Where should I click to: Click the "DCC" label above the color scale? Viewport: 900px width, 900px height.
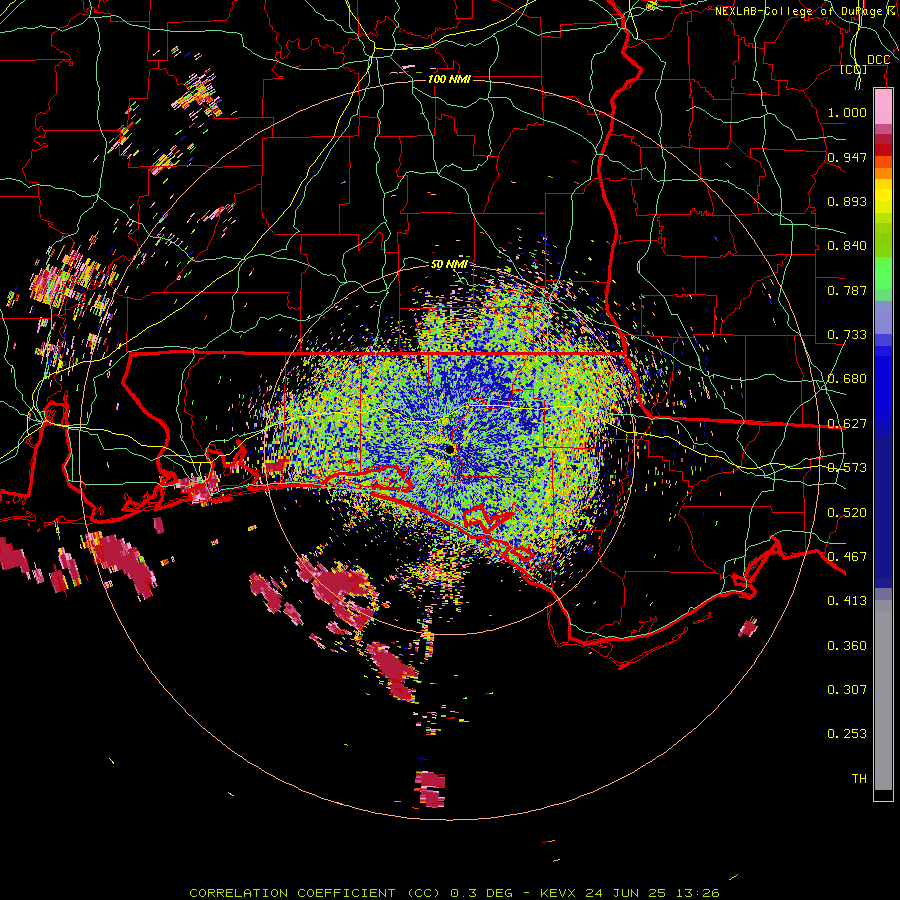[878, 60]
